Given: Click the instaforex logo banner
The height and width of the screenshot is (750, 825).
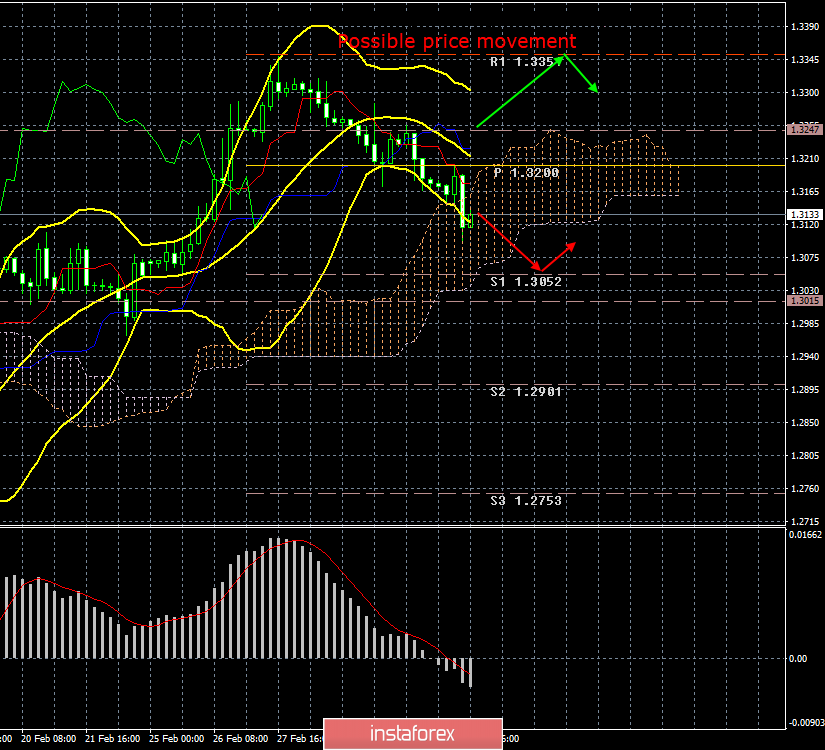Looking at the screenshot, I should [x=412, y=734].
